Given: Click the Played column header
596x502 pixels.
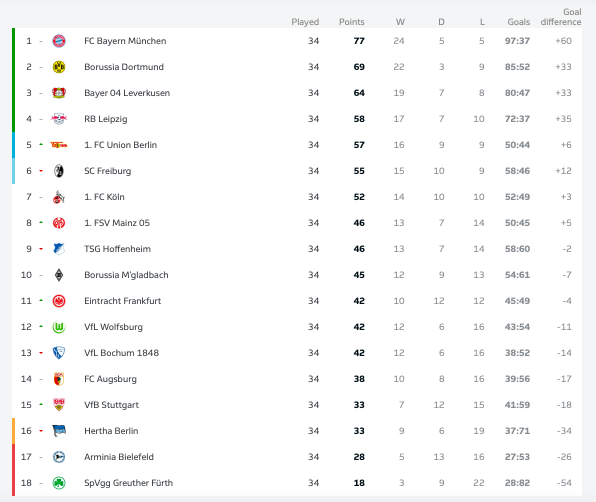Looking at the screenshot, I should coord(305,22).
